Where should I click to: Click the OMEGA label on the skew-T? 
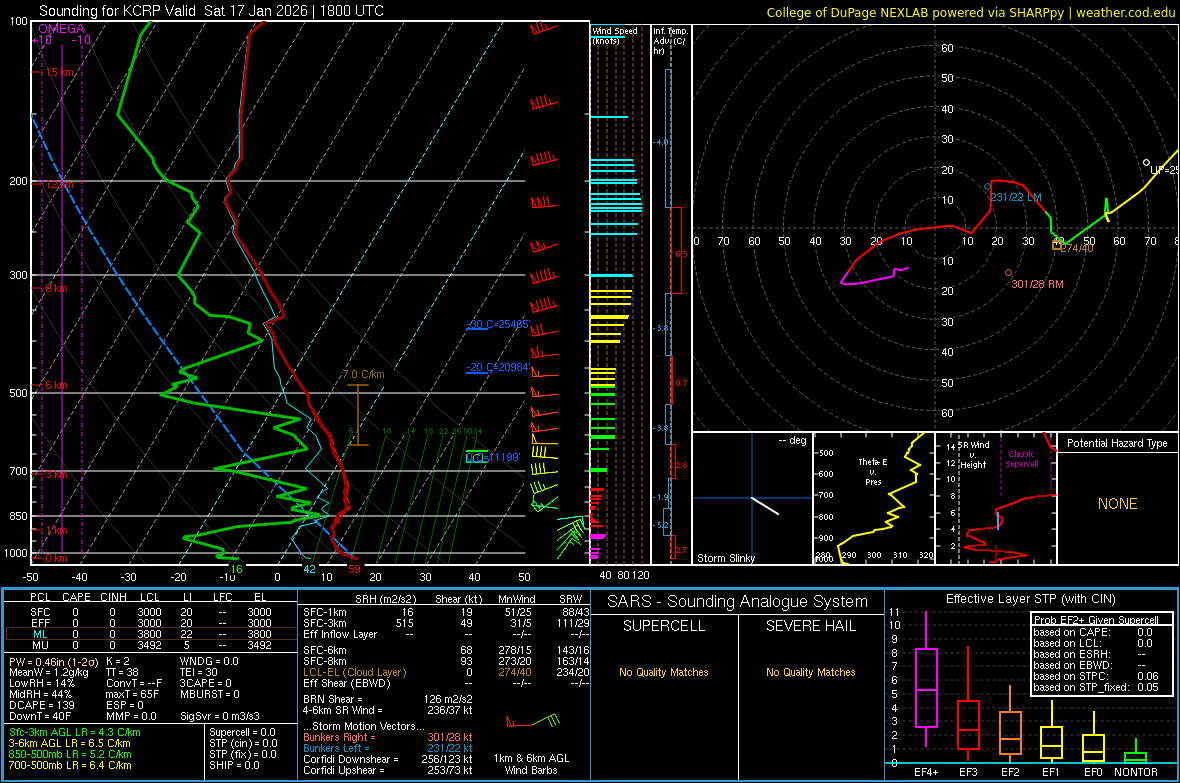pyautogui.click(x=62, y=29)
